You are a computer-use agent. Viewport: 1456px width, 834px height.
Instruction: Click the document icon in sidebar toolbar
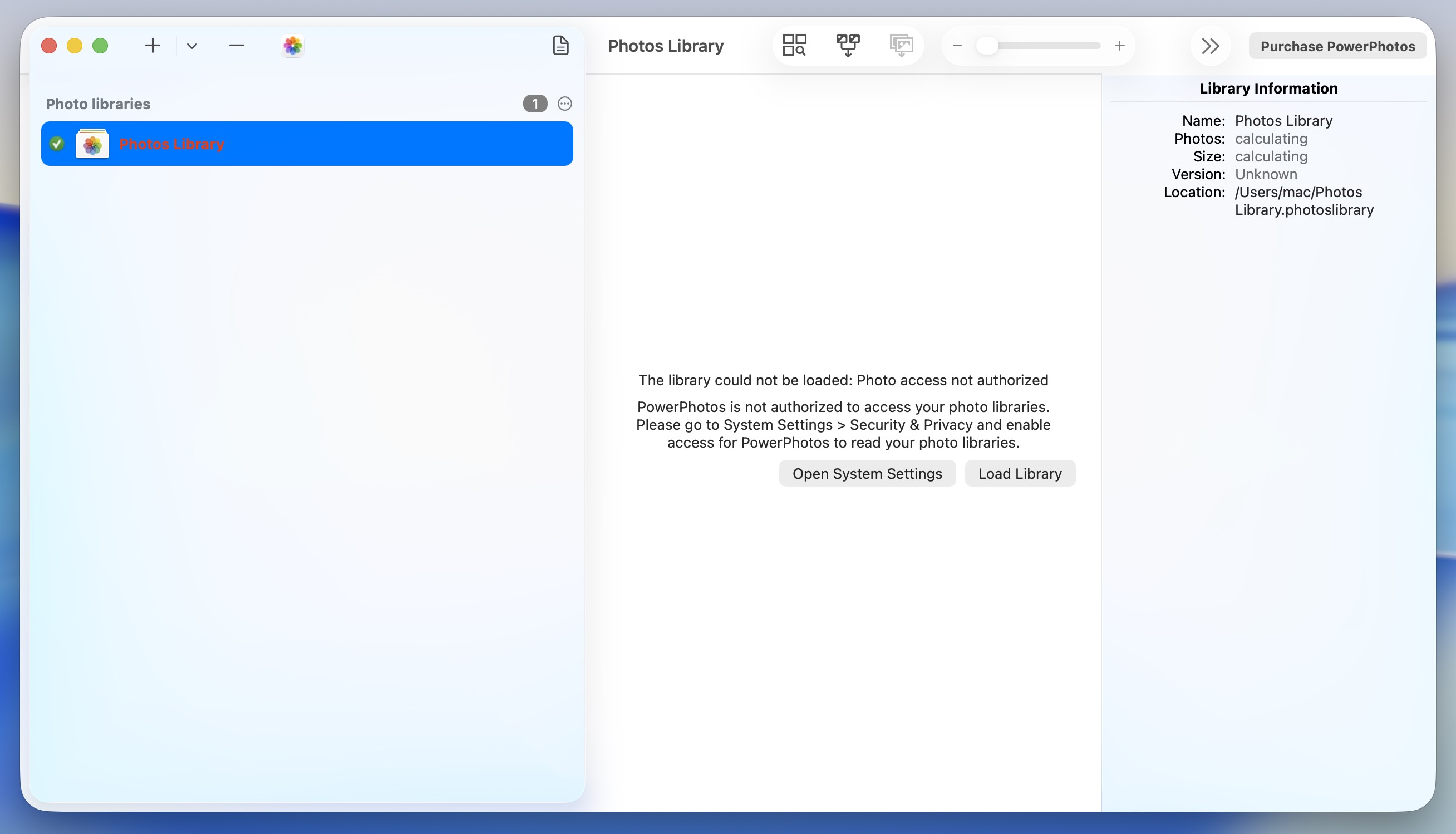coord(560,46)
